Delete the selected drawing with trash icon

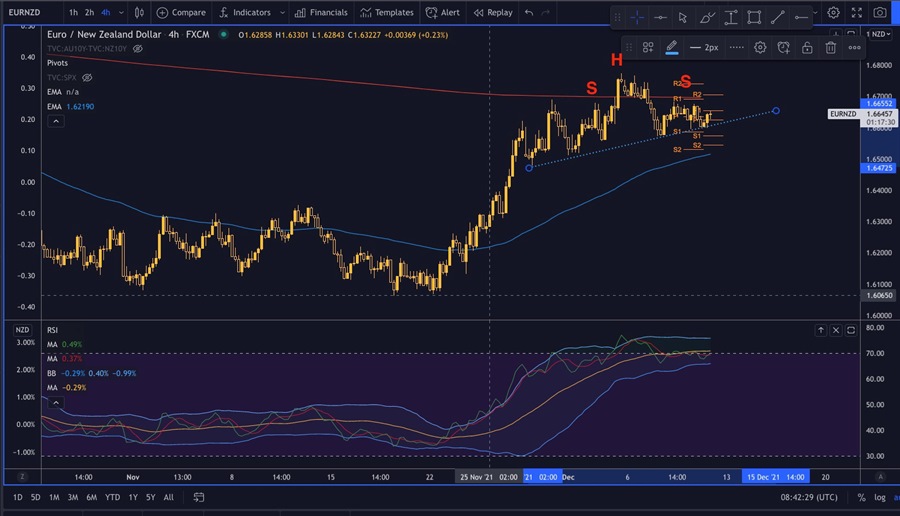pyautogui.click(x=831, y=47)
